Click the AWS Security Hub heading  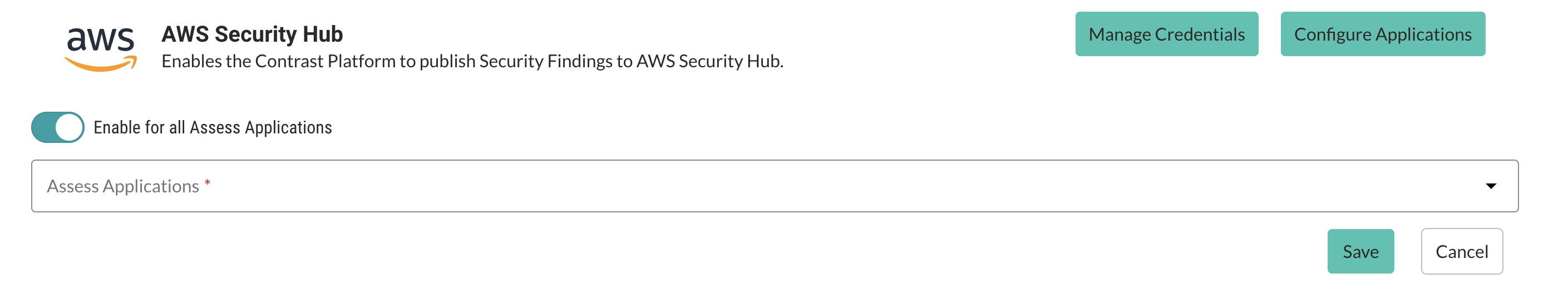[252, 34]
